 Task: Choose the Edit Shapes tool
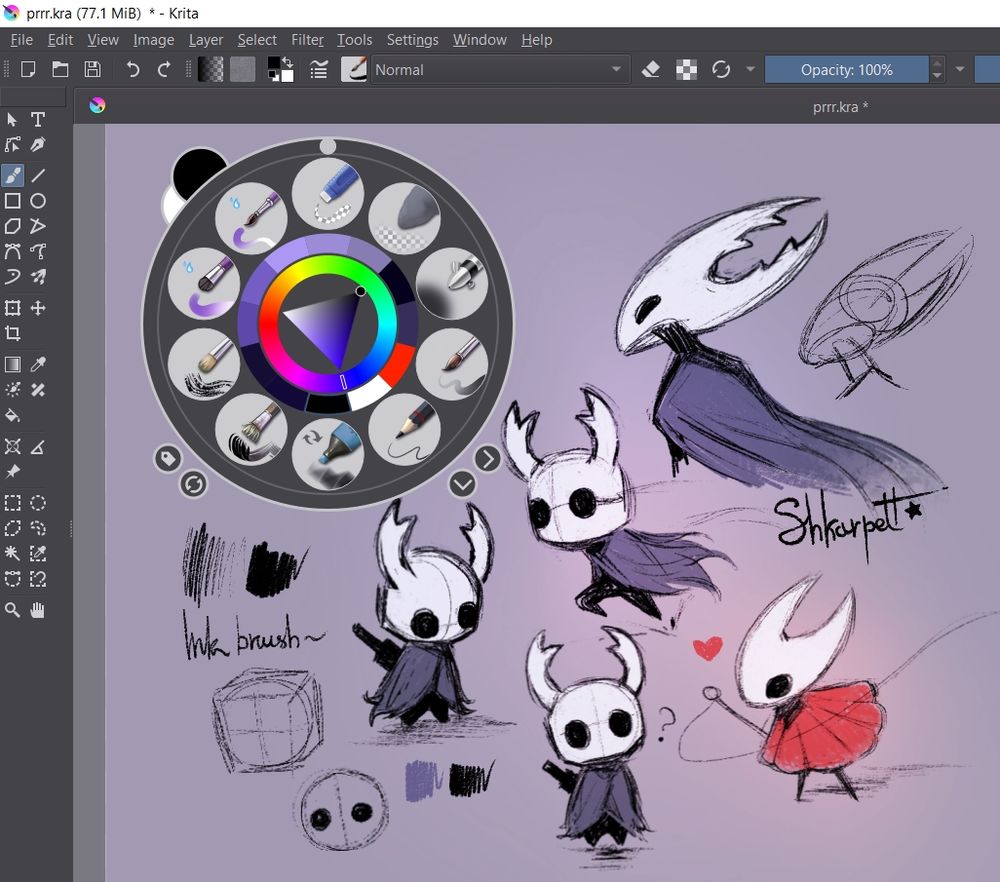pyautogui.click(x=12, y=145)
